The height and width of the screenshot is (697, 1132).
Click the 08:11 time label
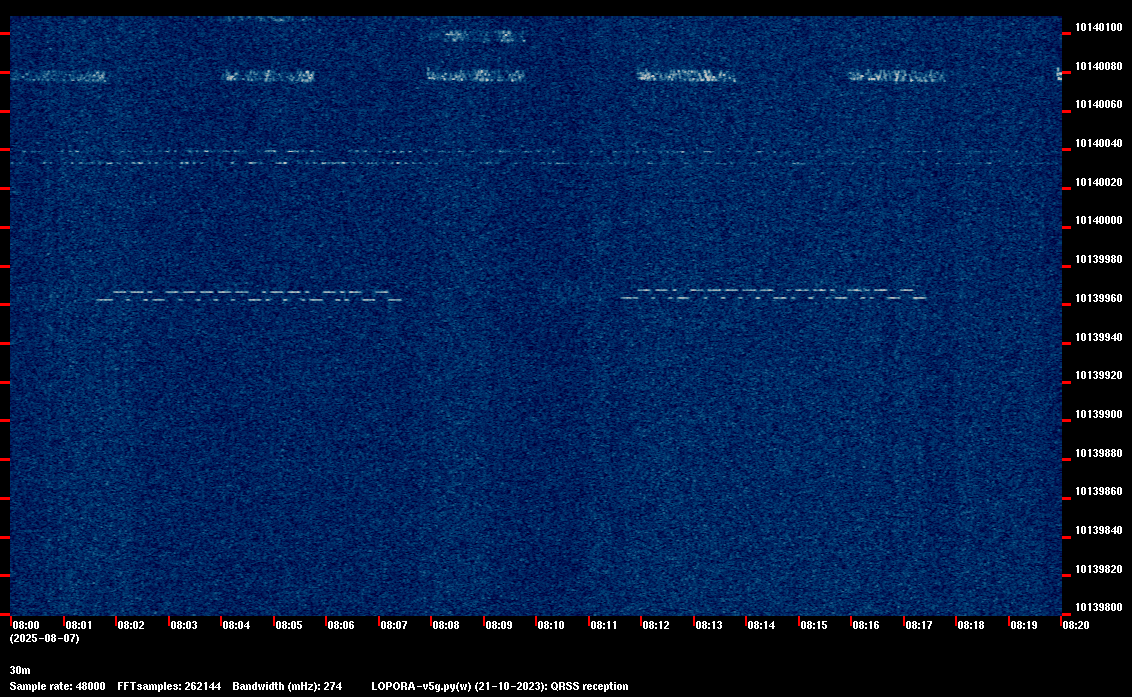[604, 625]
